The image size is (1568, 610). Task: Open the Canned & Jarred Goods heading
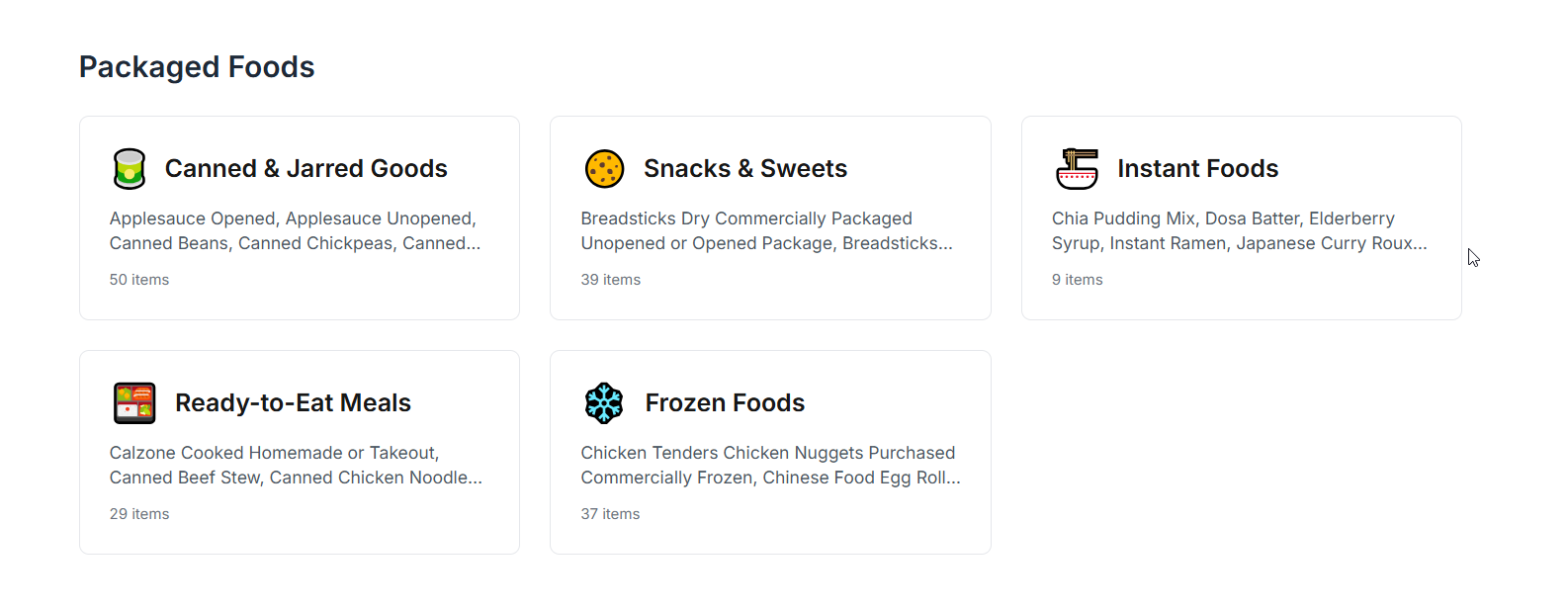pos(306,169)
